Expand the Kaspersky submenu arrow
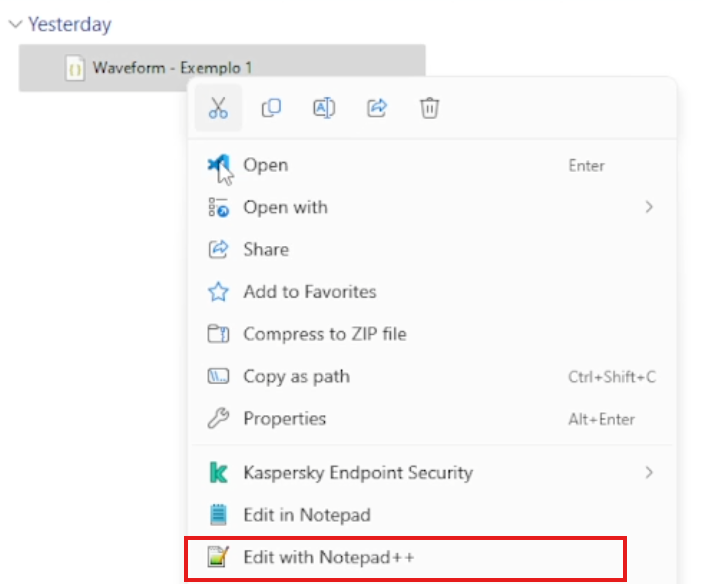This screenshot has height=584, width=703. click(649, 472)
